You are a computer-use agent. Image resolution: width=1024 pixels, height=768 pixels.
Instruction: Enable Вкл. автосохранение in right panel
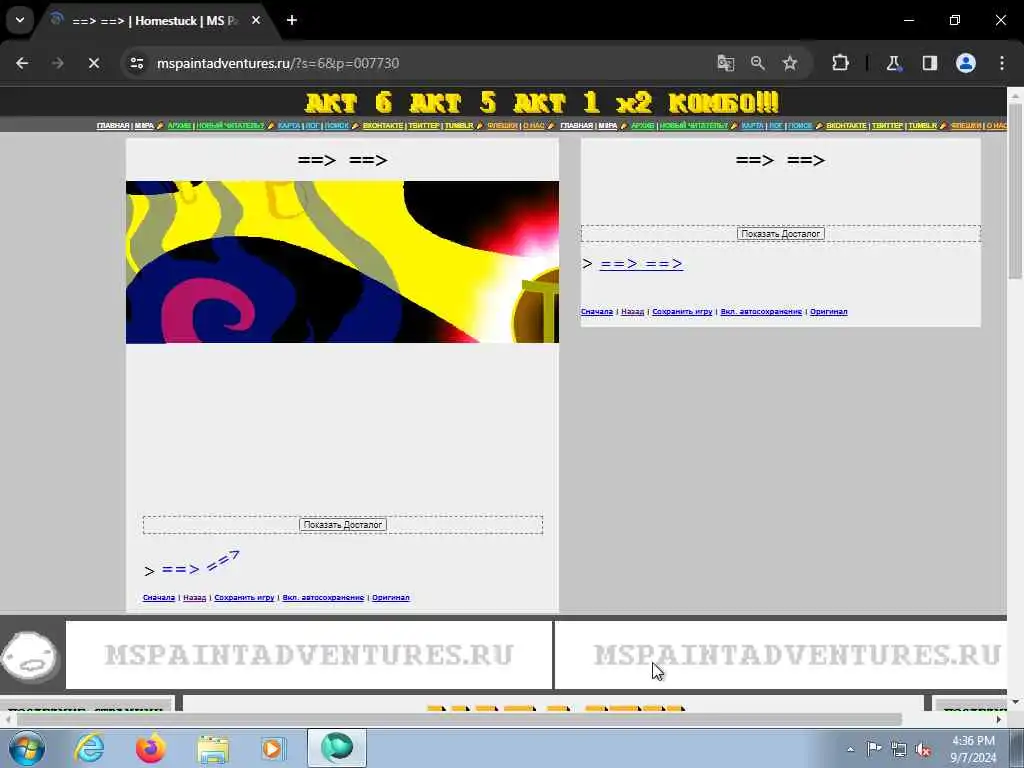click(x=761, y=312)
